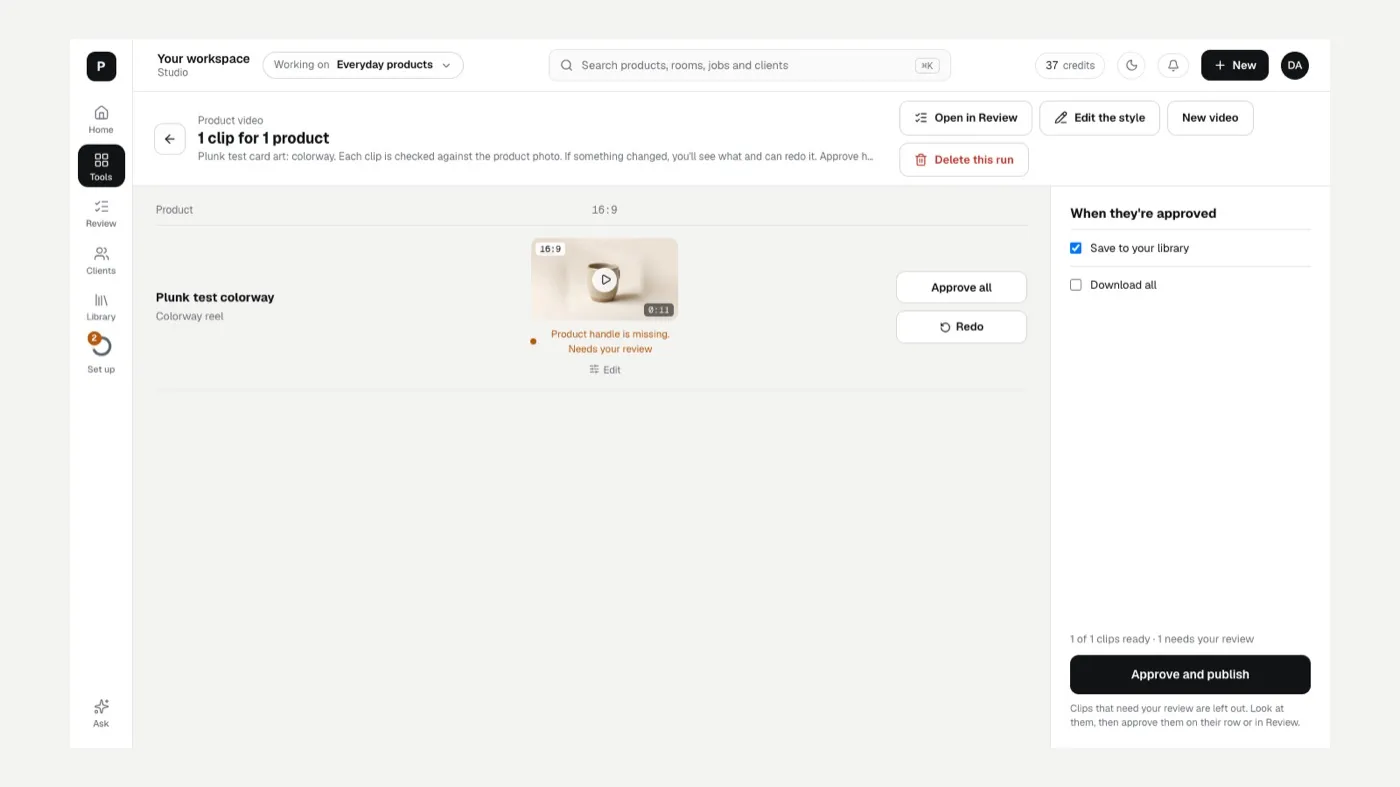Enable the Download all checkbox
Screen dimensions: 1400x787
[x=1076, y=285]
